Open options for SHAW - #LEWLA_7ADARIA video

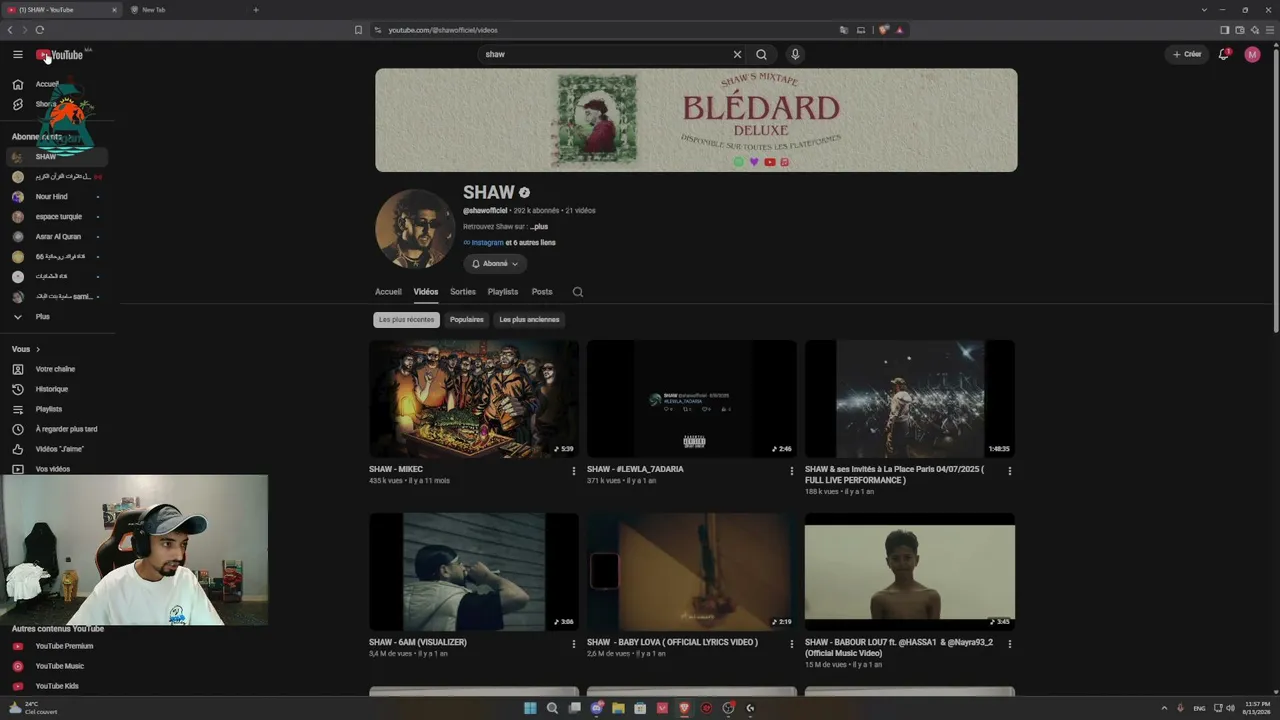pyautogui.click(x=792, y=471)
